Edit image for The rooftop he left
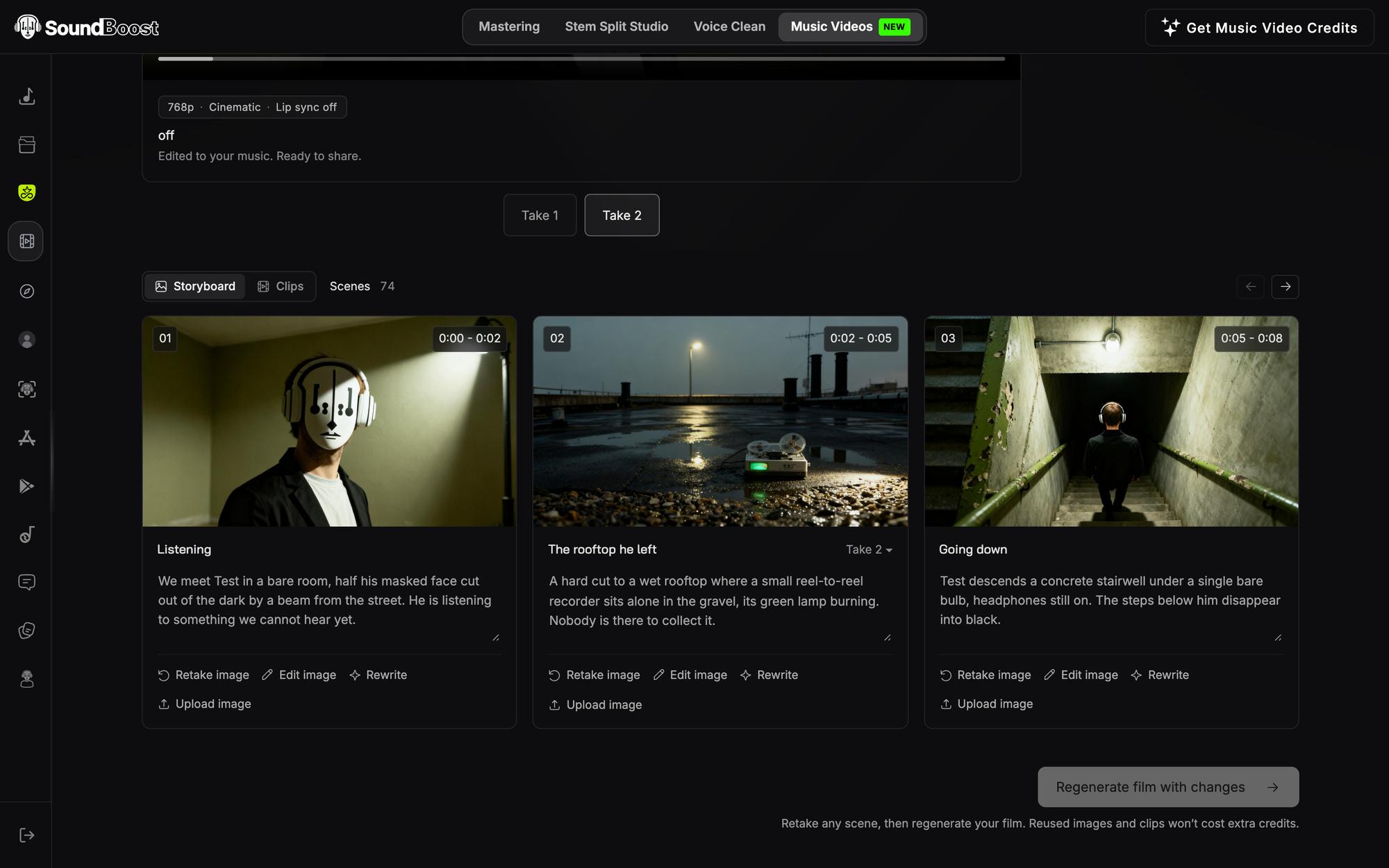 click(690, 675)
